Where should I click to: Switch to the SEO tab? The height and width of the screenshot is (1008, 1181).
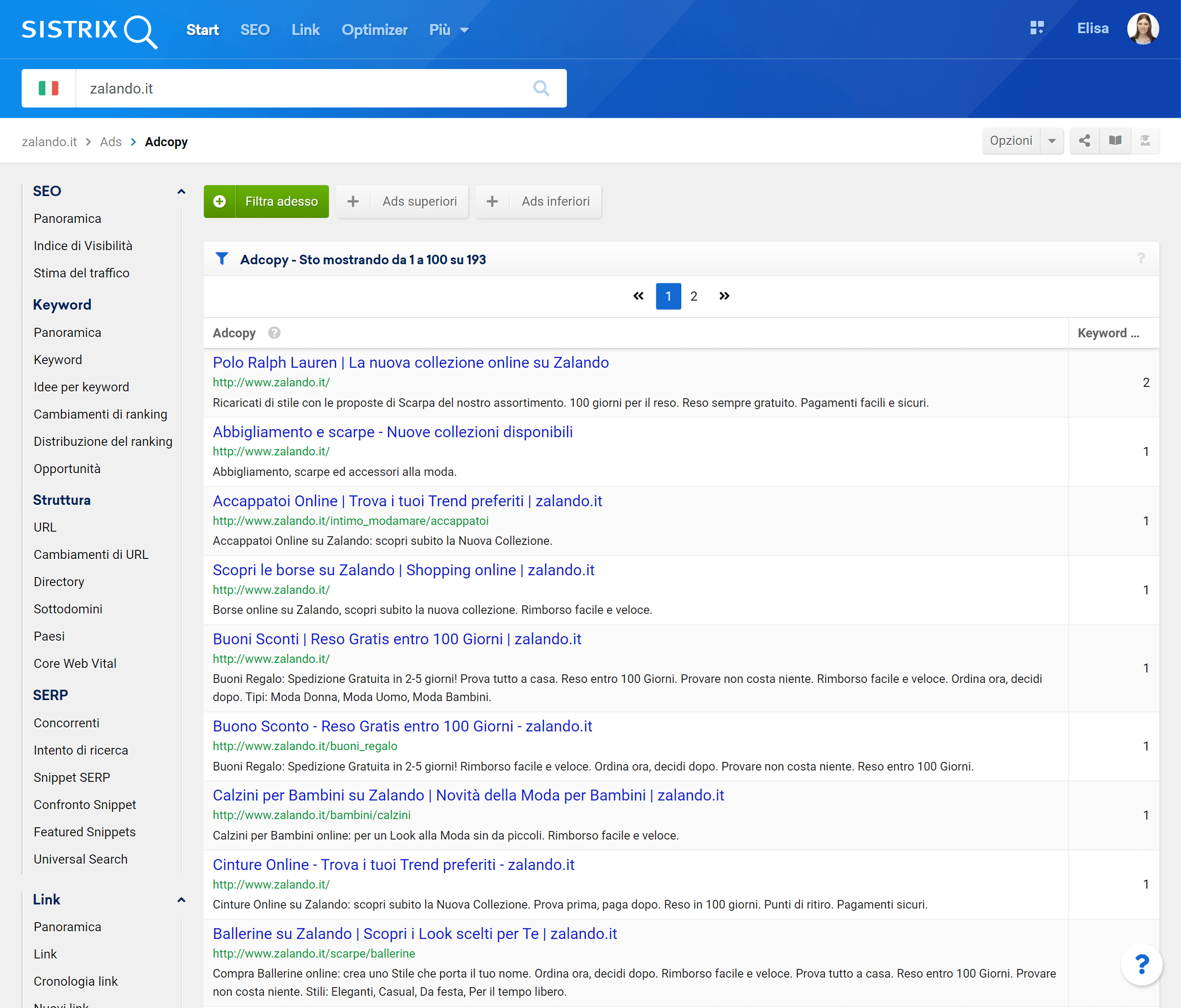[255, 30]
